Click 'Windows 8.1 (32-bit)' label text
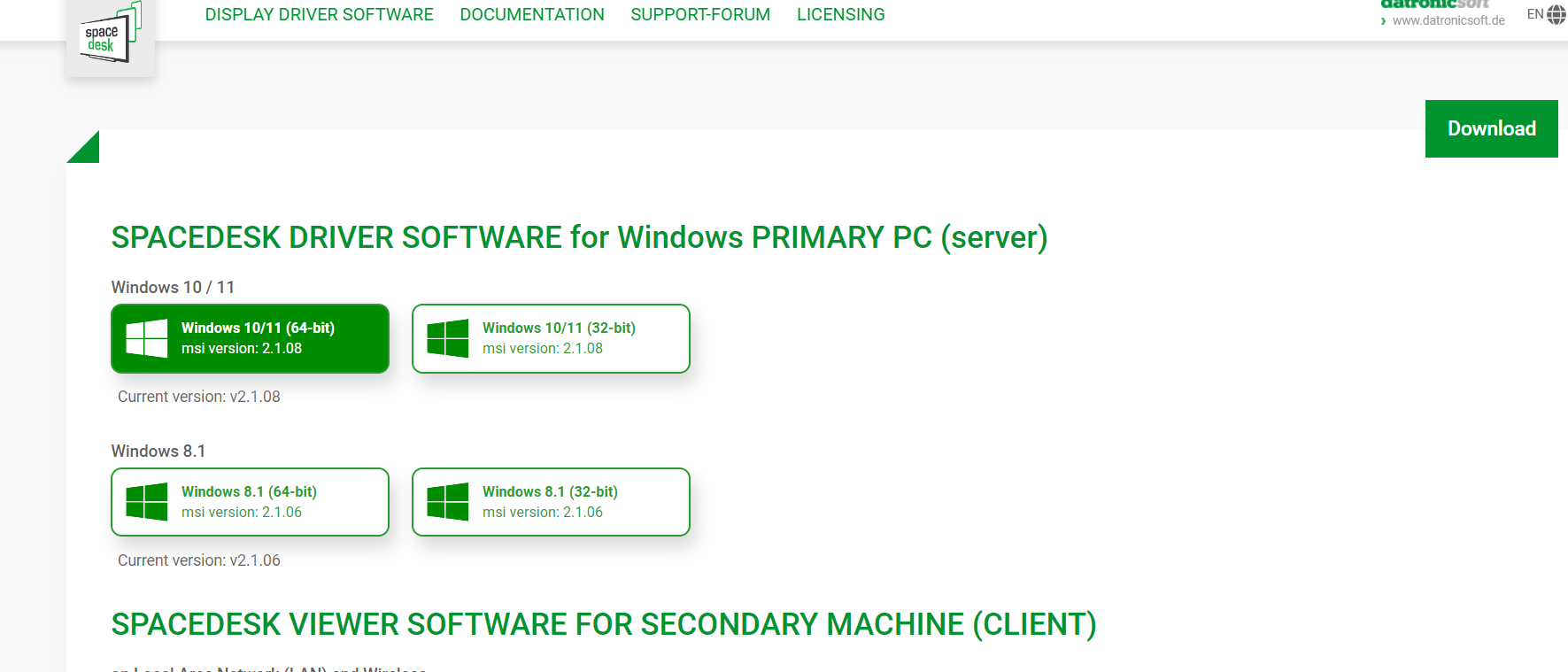 pyautogui.click(x=550, y=491)
